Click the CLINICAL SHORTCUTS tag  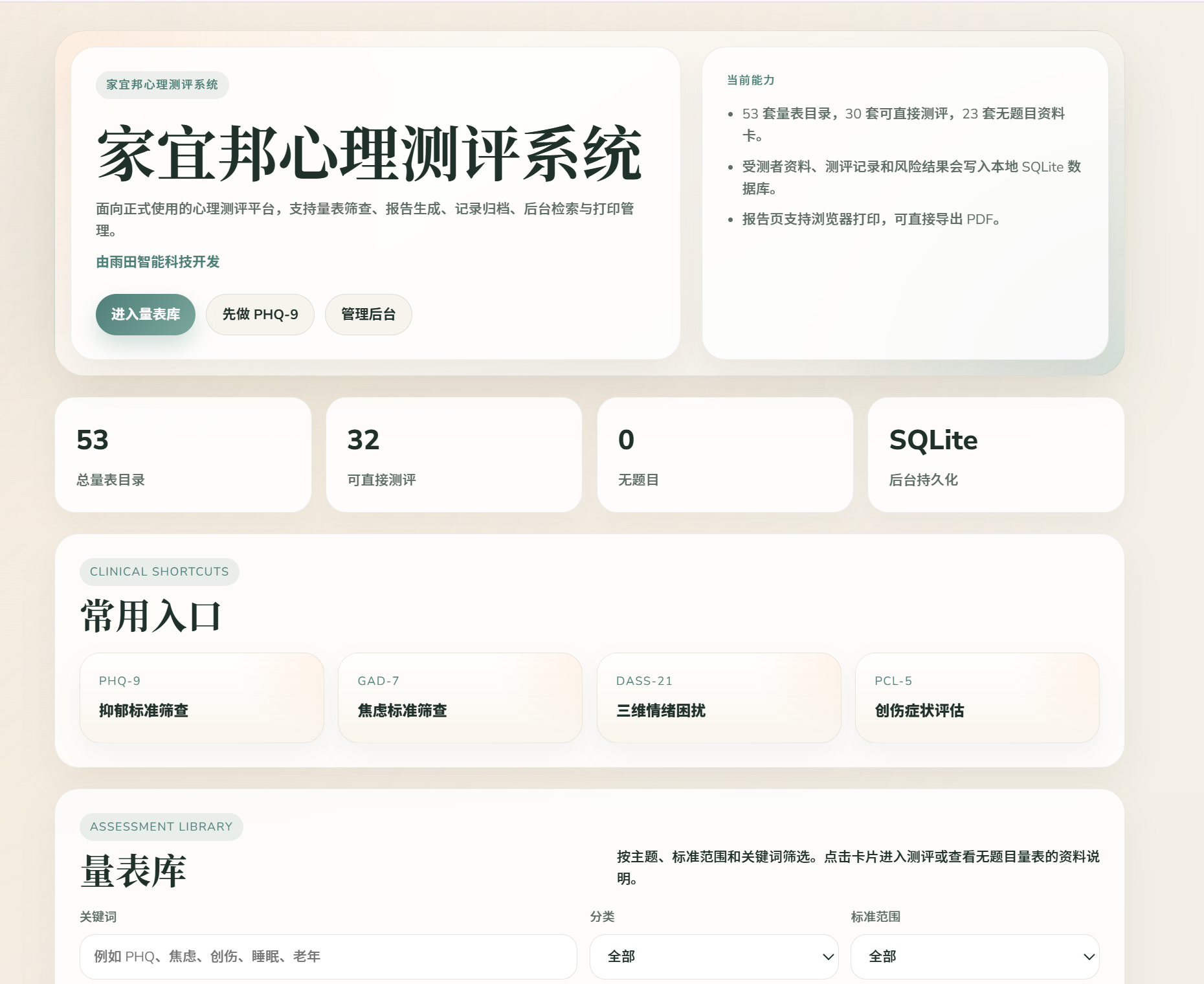click(x=159, y=572)
